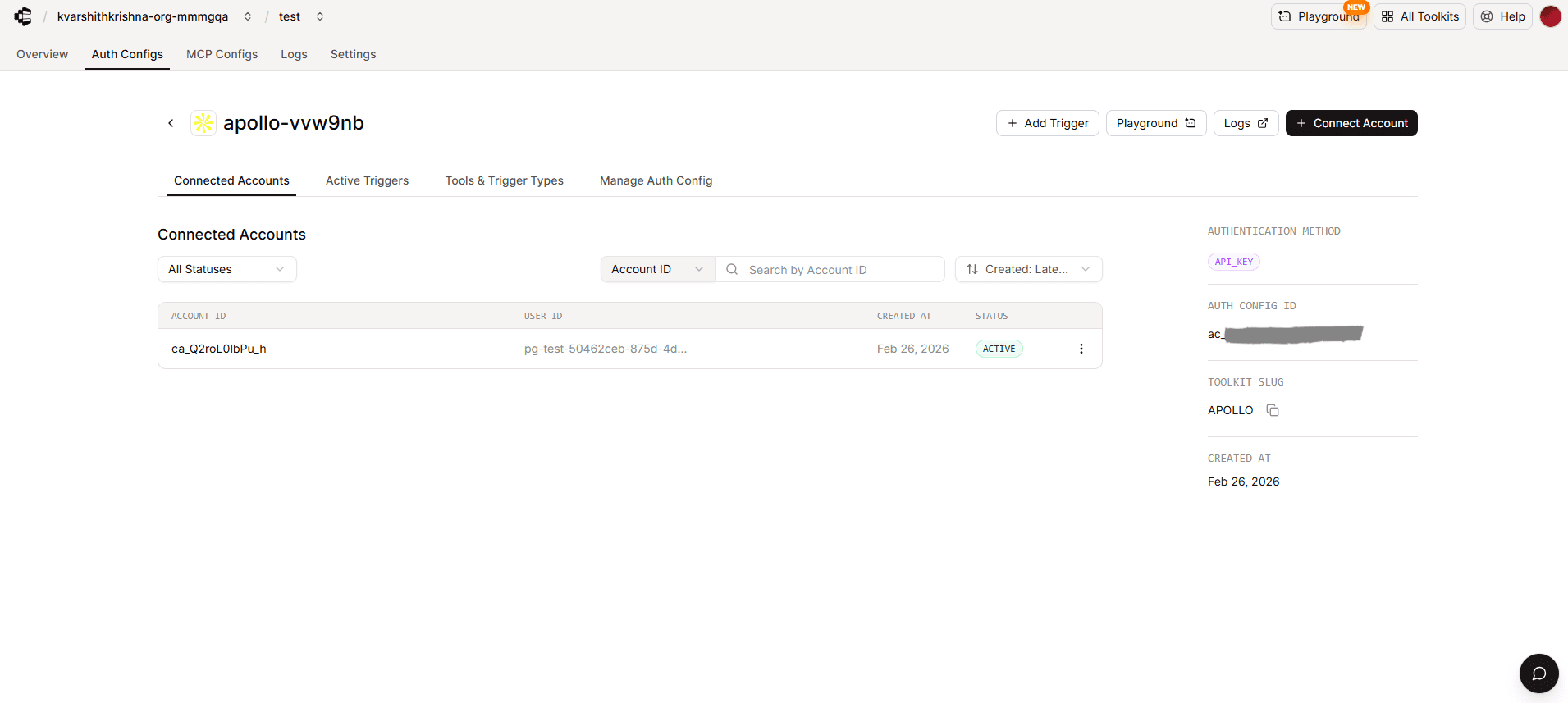Click the redacted auth config ID
The image size is (1568, 703).
tap(1285, 334)
